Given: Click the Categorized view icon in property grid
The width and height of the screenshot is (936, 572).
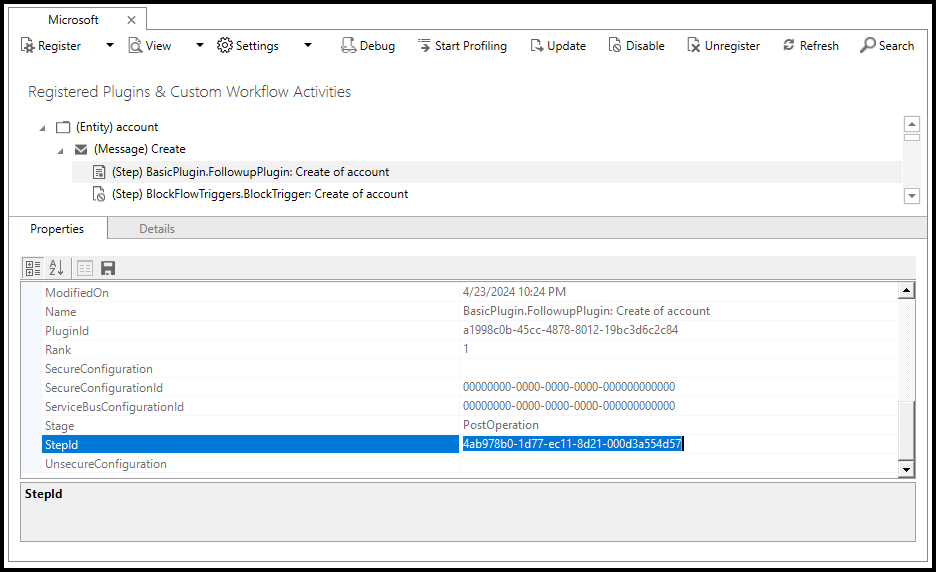Looking at the screenshot, I should pos(32,268).
